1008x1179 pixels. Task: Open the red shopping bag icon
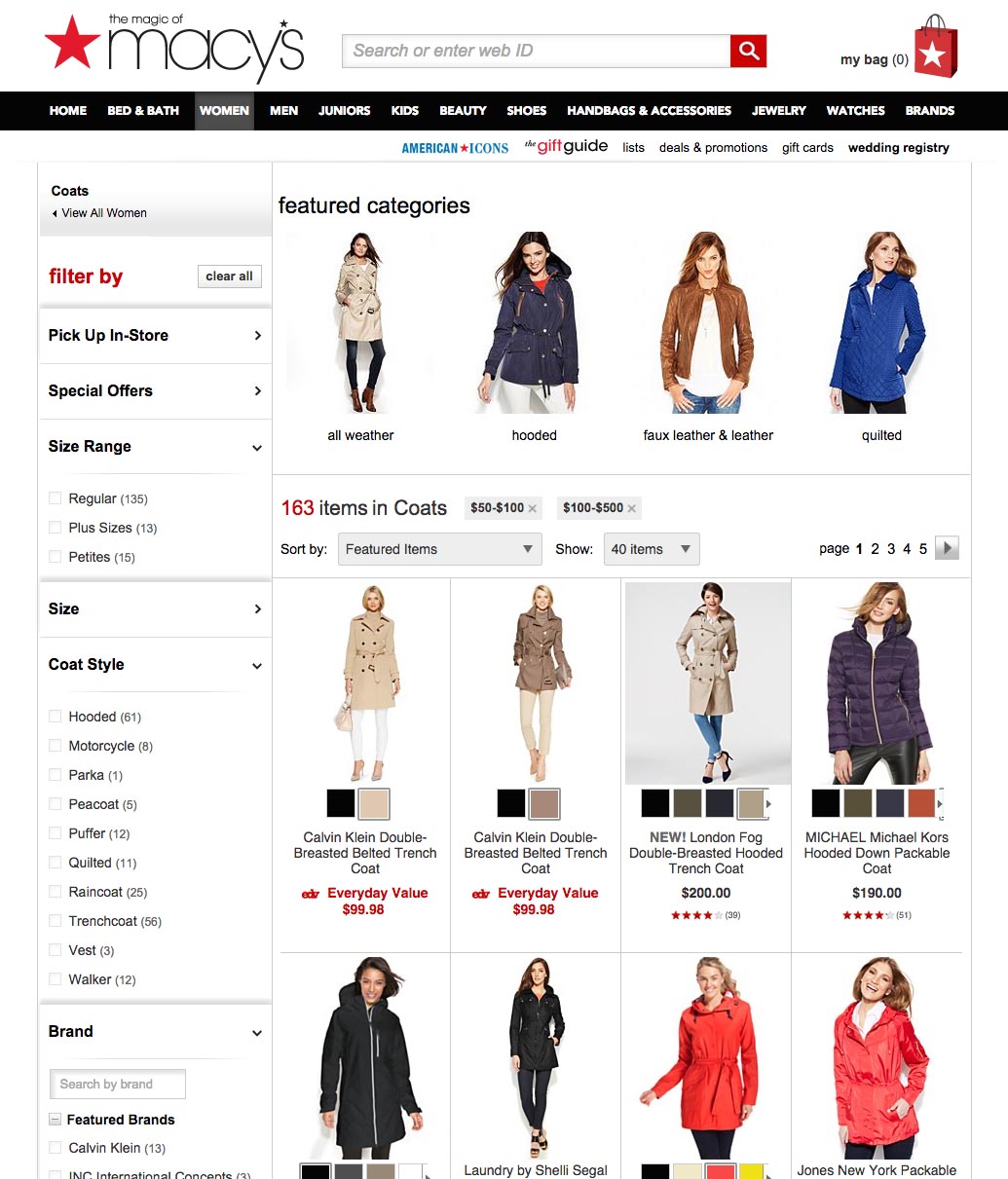click(935, 49)
